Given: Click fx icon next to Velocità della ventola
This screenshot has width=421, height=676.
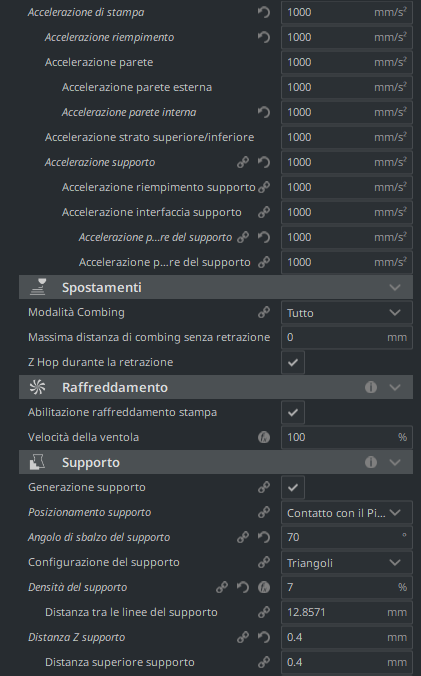Looking at the screenshot, I should point(264,437).
